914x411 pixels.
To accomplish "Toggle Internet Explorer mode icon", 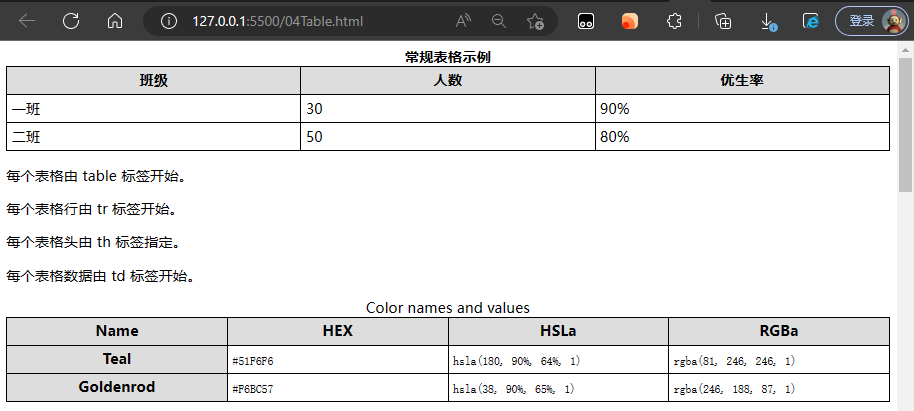I will coord(811,22).
